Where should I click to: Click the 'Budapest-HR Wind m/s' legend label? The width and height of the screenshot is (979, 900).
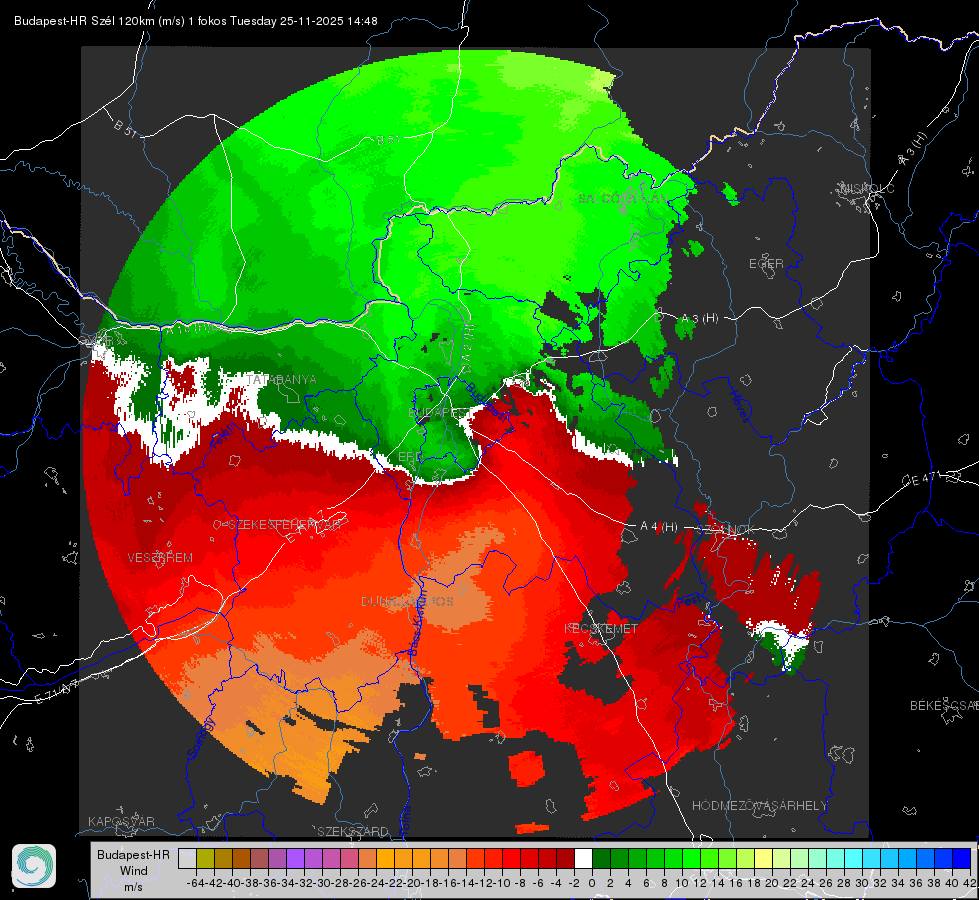coord(133,871)
